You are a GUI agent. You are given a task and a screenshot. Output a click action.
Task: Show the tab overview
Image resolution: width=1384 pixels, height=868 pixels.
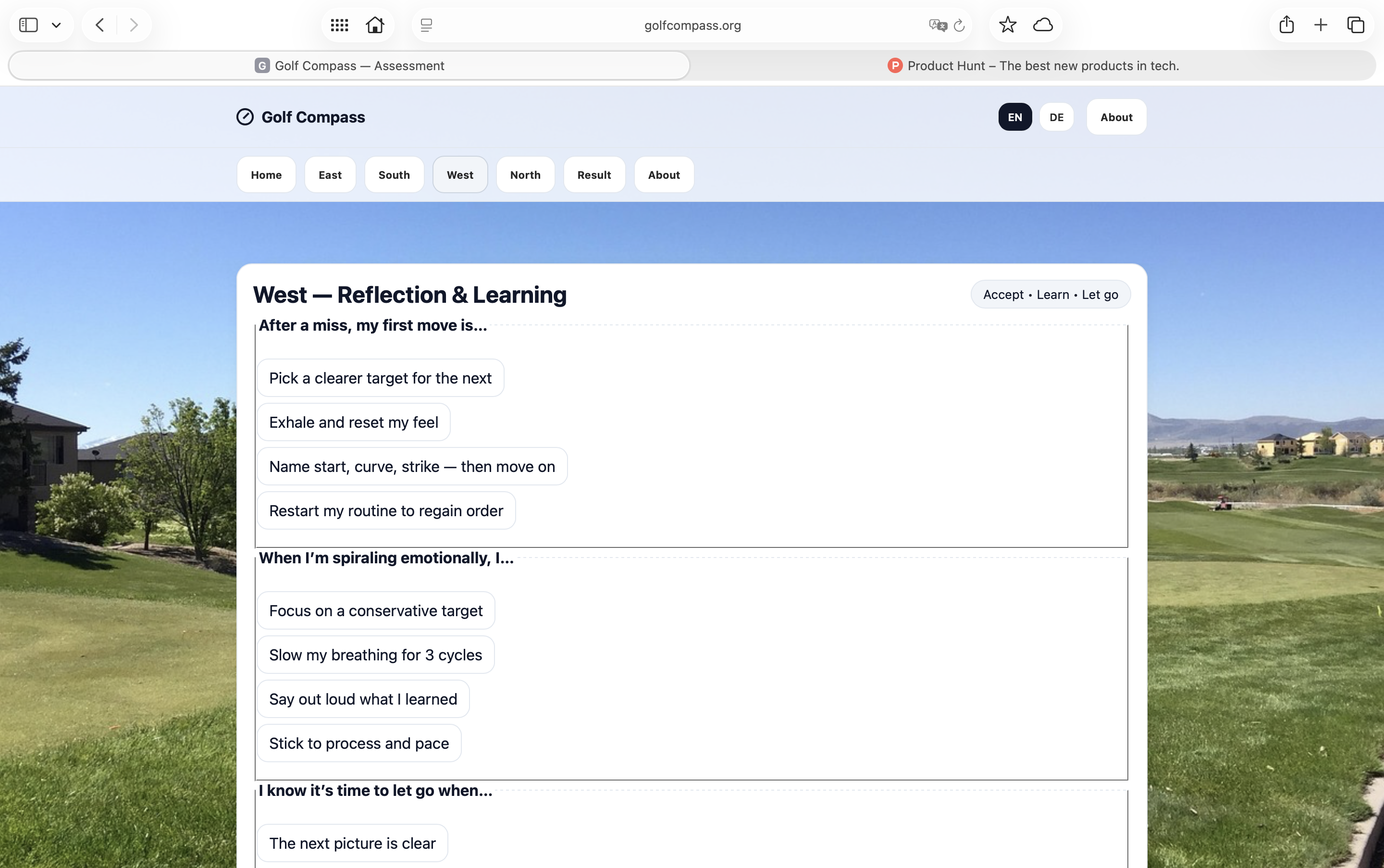[x=1355, y=25]
